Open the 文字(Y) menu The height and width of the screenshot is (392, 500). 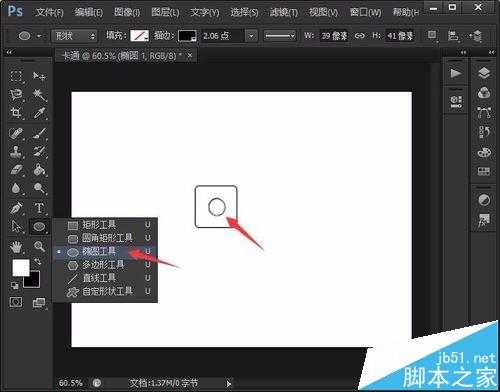tap(205, 13)
